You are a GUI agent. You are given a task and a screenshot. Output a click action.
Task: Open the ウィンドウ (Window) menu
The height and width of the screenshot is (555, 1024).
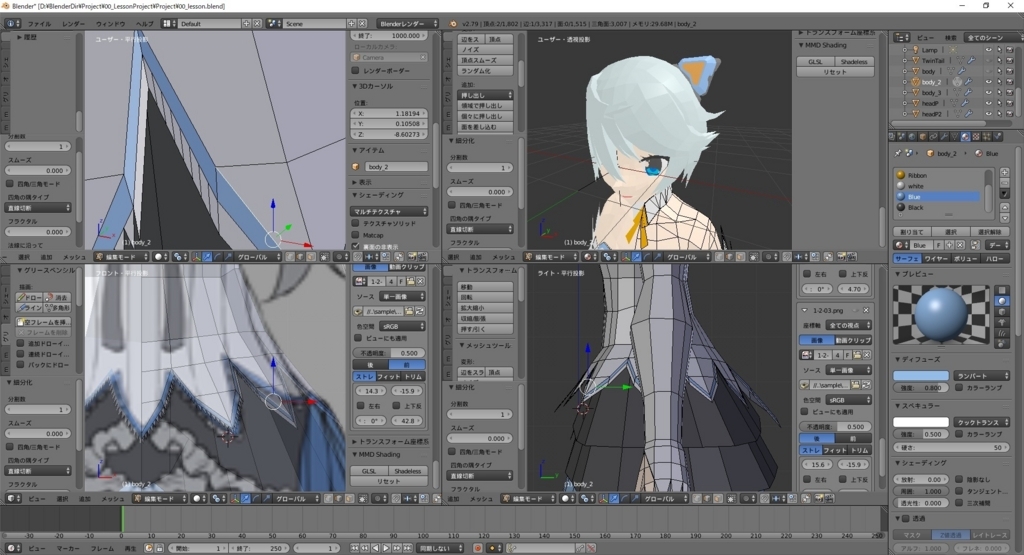pos(110,24)
